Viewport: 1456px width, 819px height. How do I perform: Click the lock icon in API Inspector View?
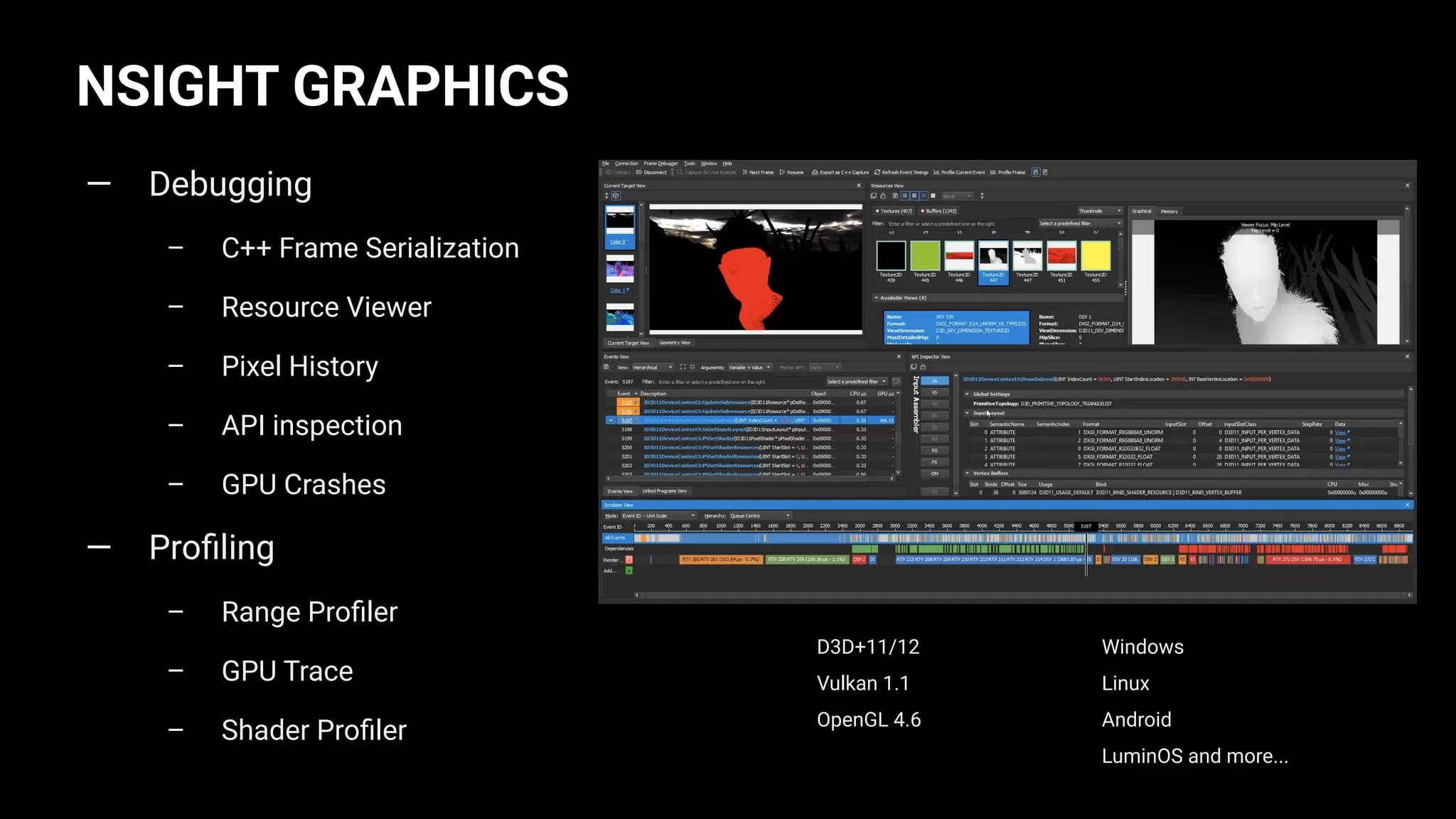tap(923, 367)
